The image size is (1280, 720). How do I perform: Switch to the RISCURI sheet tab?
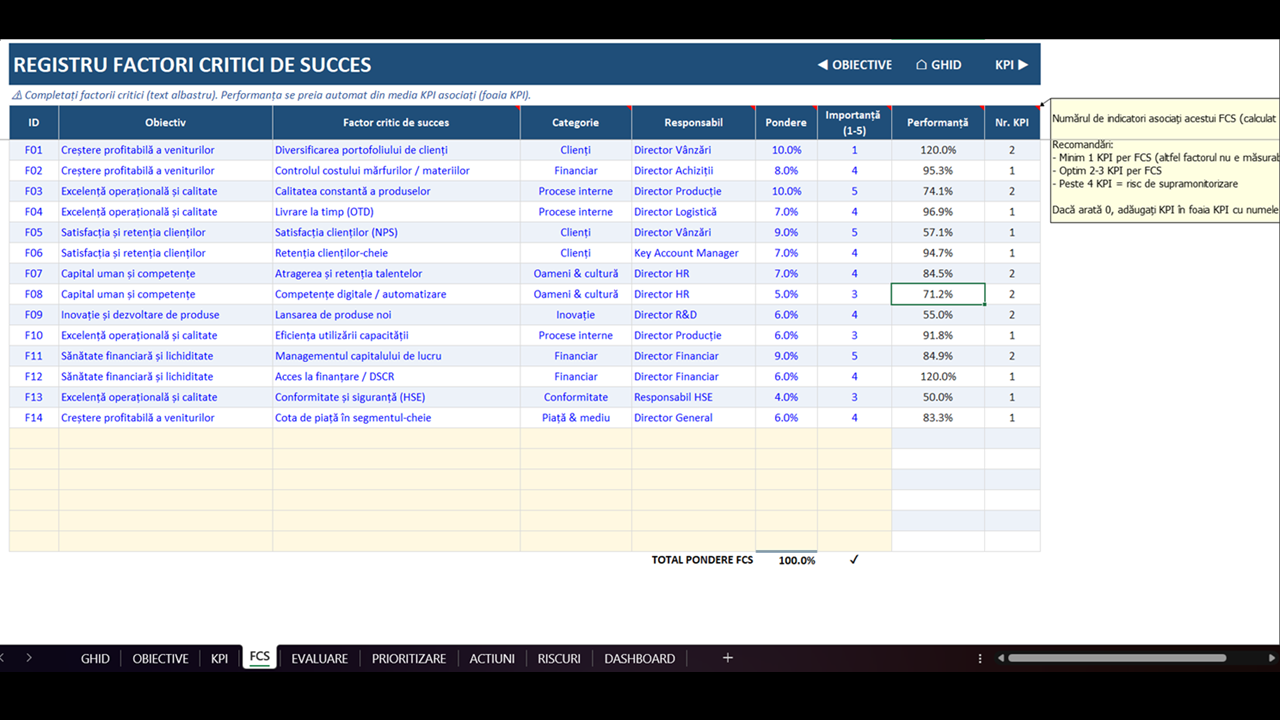[559, 658]
